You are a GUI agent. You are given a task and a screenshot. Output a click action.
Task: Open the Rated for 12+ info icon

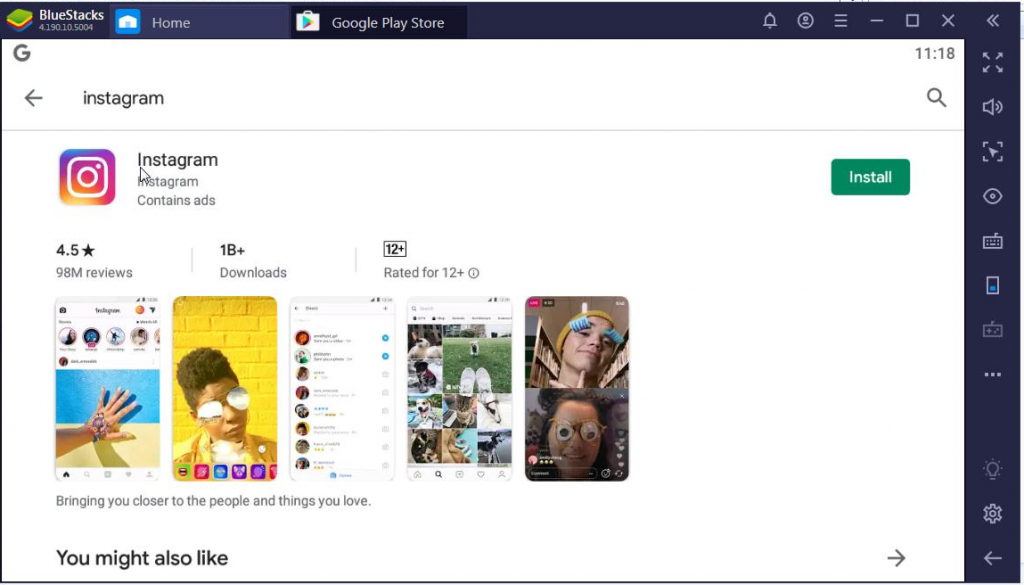tap(474, 273)
